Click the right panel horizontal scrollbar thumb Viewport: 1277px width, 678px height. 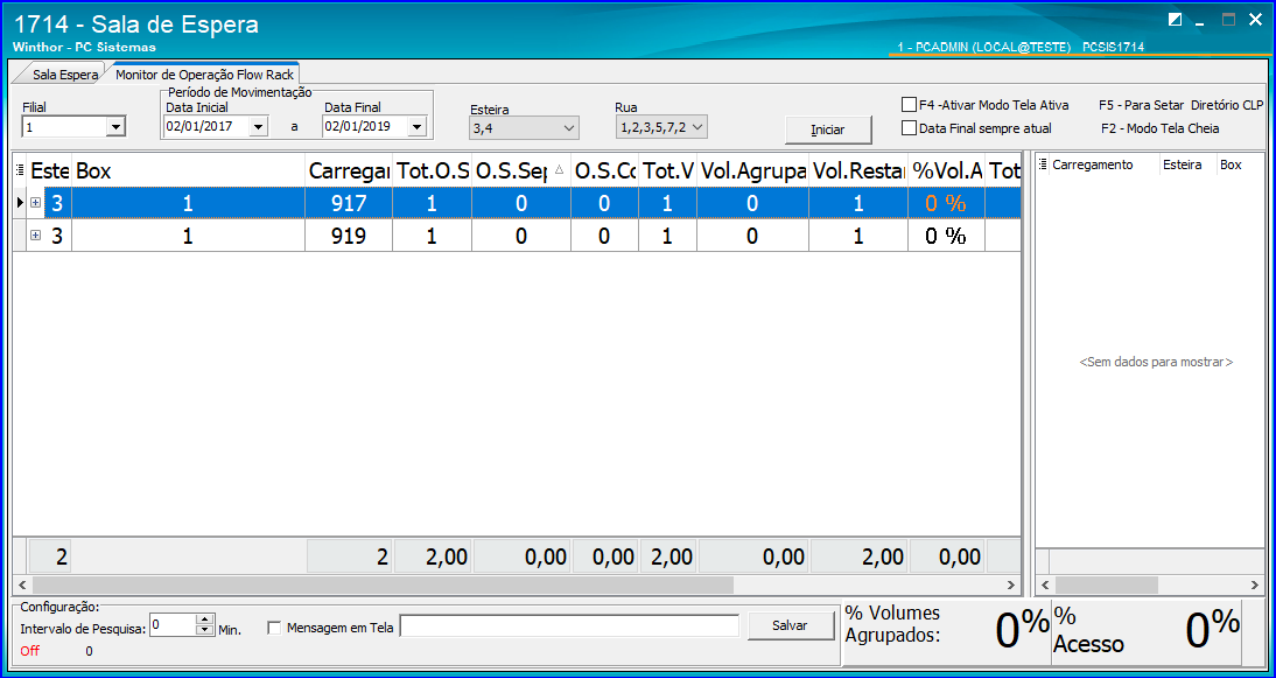click(x=1105, y=584)
